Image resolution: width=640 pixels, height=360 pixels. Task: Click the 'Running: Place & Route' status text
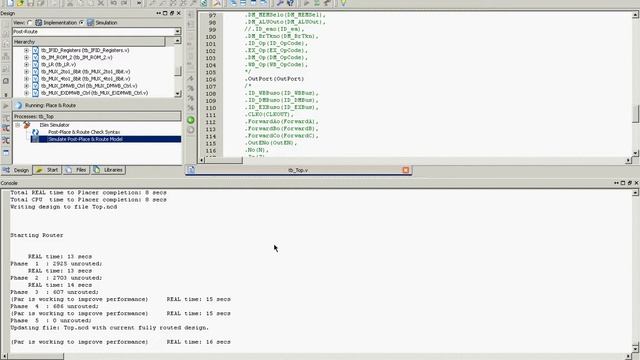pyautogui.click(x=51, y=105)
